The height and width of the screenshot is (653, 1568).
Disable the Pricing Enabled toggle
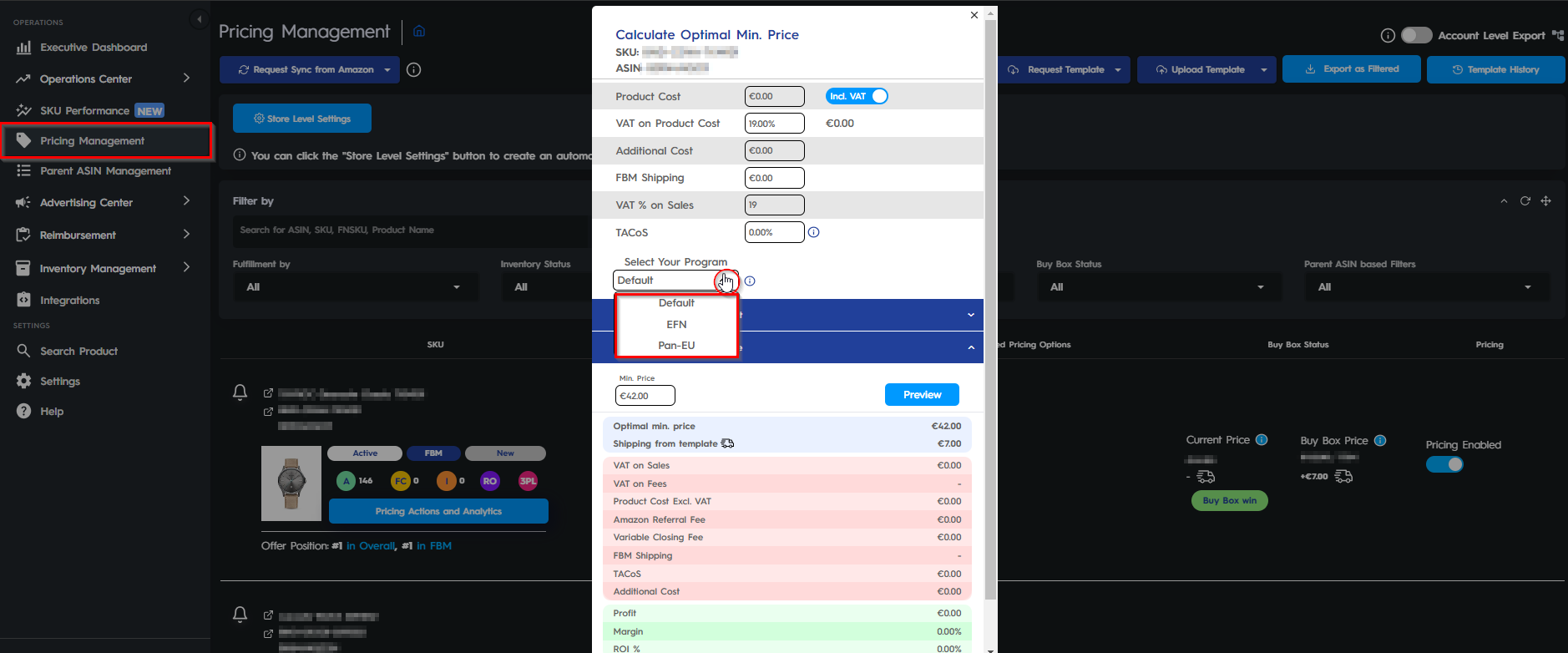[x=1444, y=465]
